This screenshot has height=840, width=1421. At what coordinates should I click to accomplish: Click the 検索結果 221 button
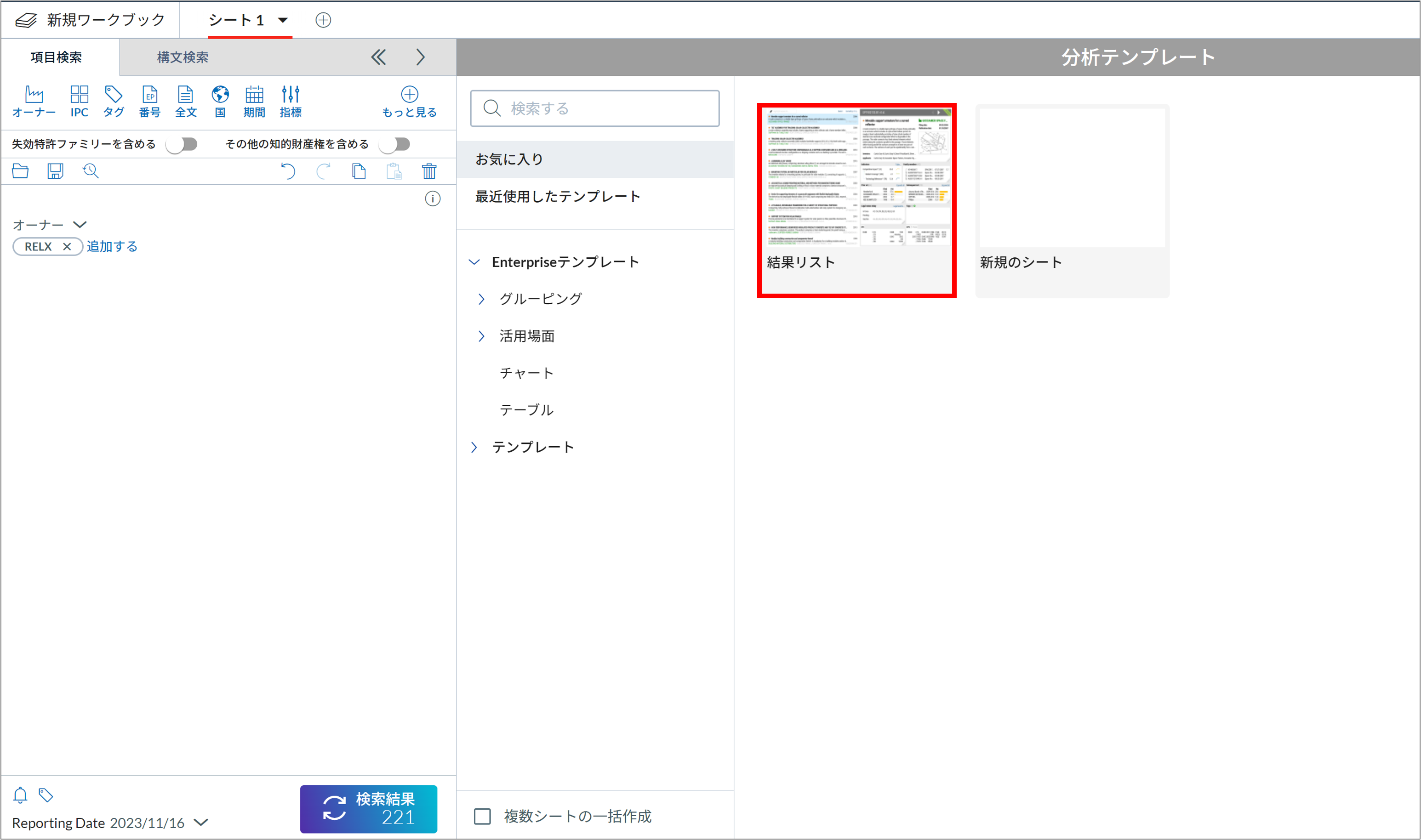tap(369, 809)
